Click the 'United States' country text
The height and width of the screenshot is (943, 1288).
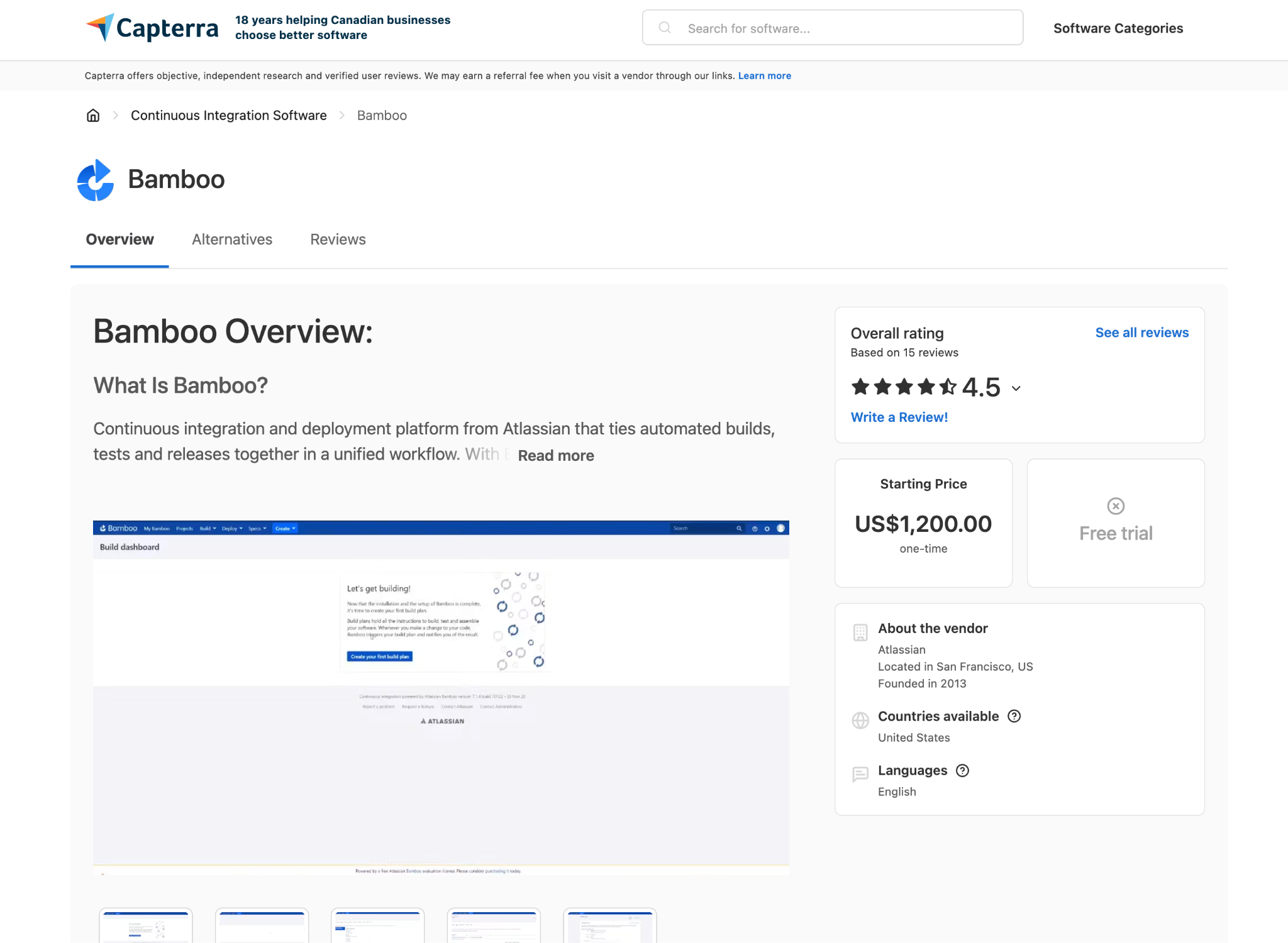914,737
